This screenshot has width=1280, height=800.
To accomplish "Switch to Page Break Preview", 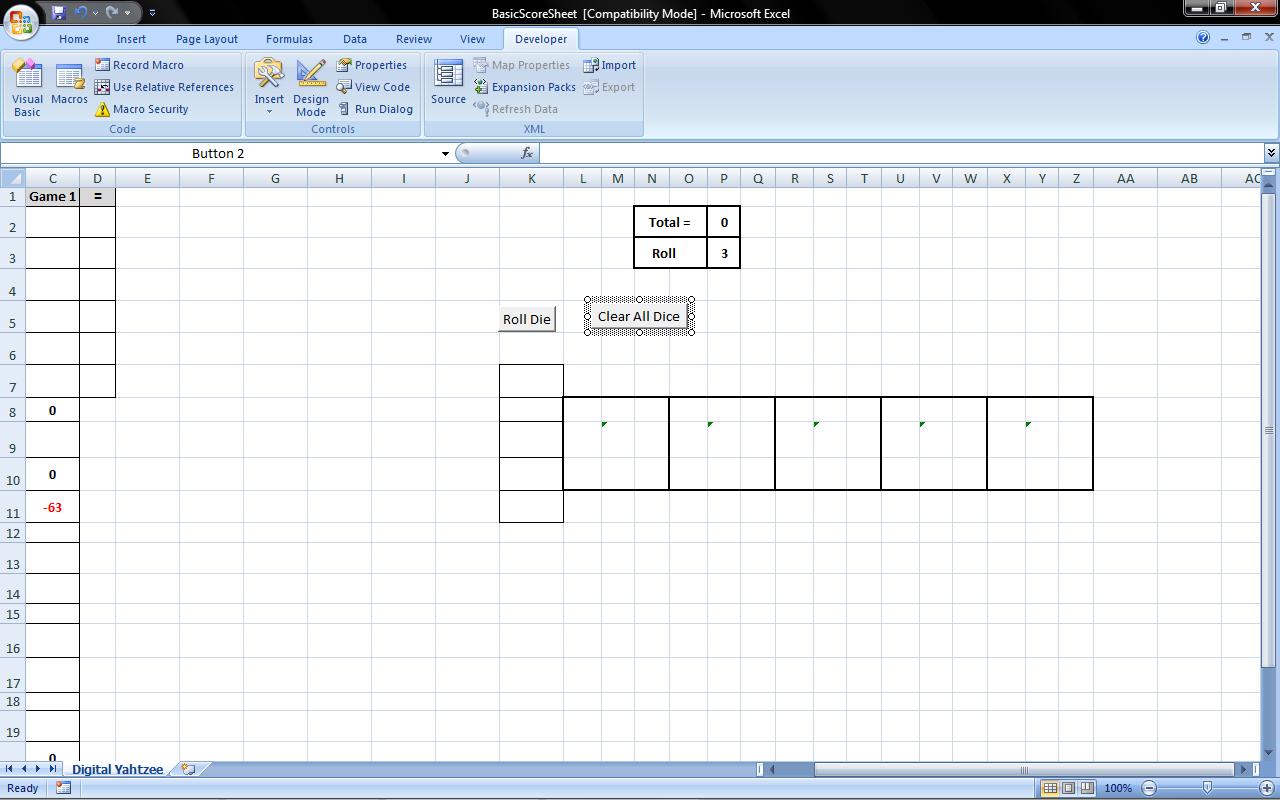I will (1086, 788).
